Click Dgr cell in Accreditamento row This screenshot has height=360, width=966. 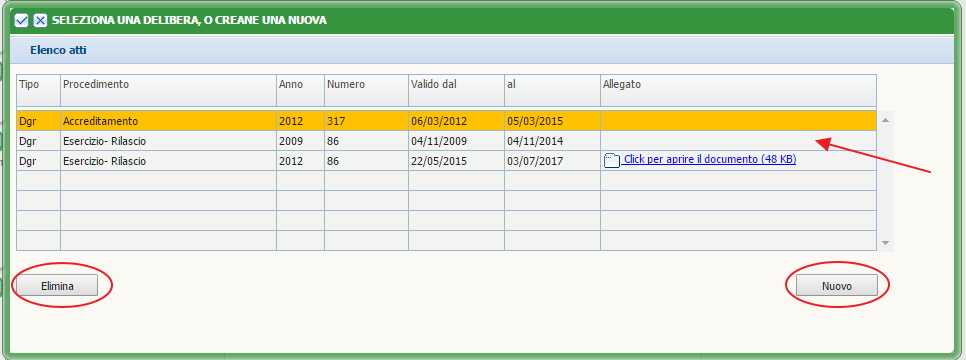(x=39, y=121)
